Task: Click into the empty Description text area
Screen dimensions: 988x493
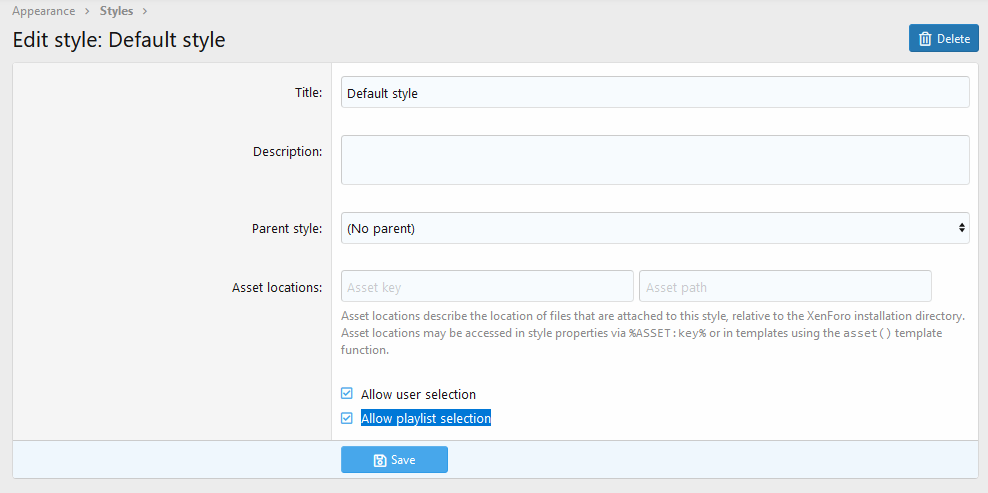Action: pos(655,160)
